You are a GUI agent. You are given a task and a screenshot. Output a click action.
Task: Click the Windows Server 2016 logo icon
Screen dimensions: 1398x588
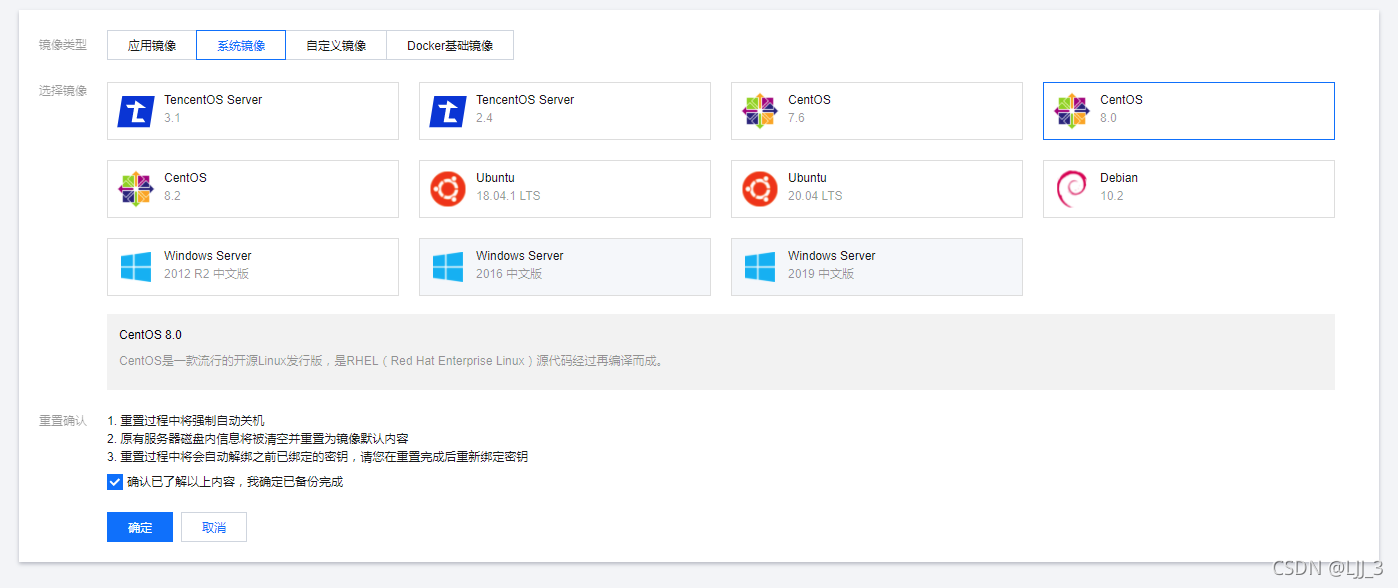[x=448, y=267]
